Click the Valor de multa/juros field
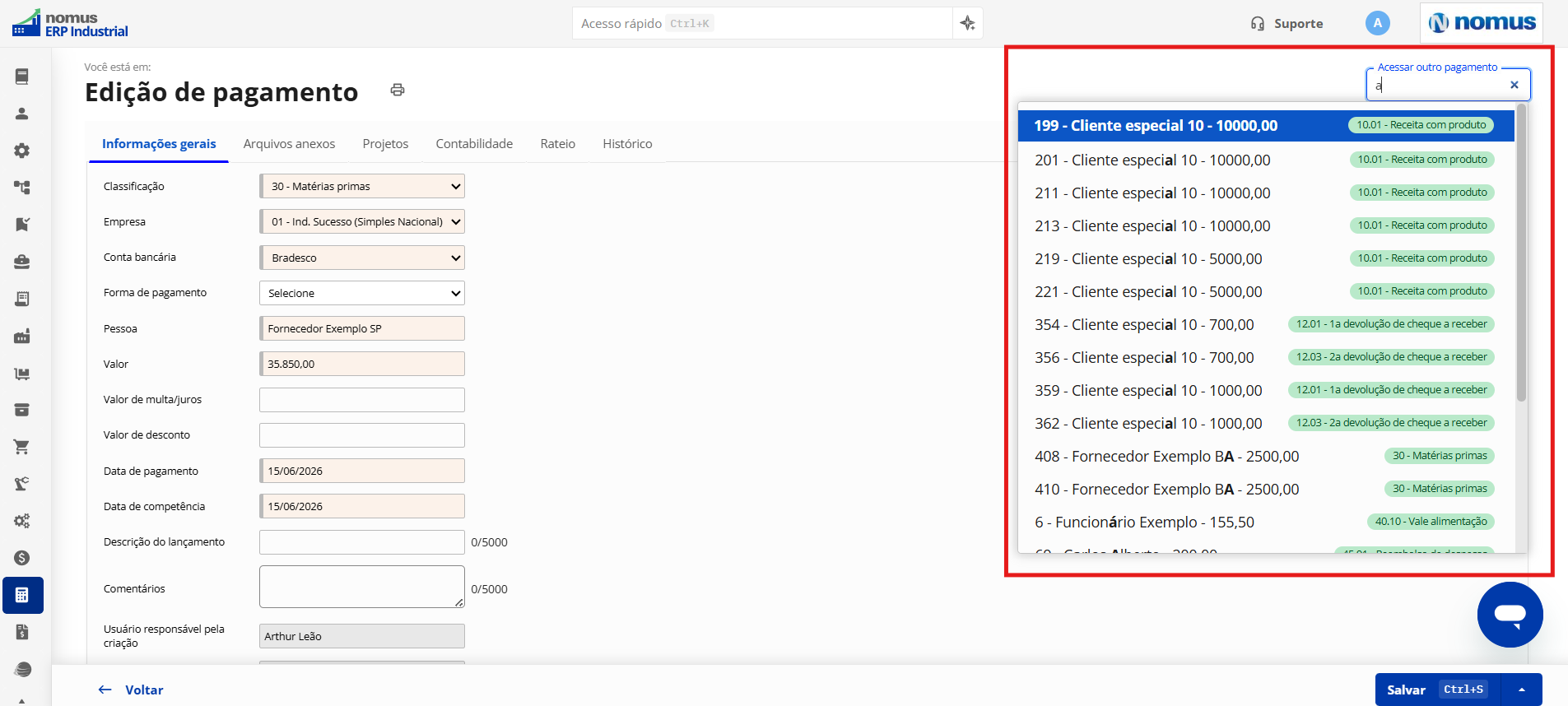Screen dimensions: 1568x706 click(x=362, y=400)
